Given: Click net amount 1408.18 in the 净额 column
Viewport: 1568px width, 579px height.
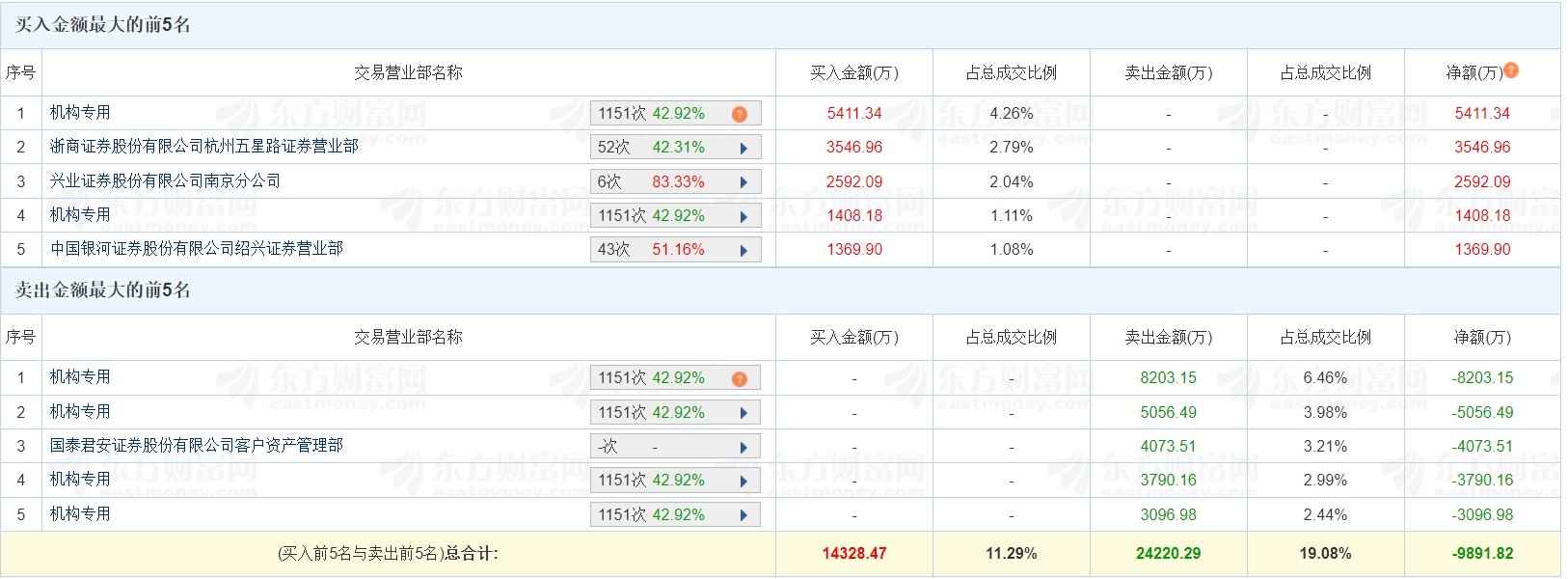Looking at the screenshot, I should tap(1482, 216).
